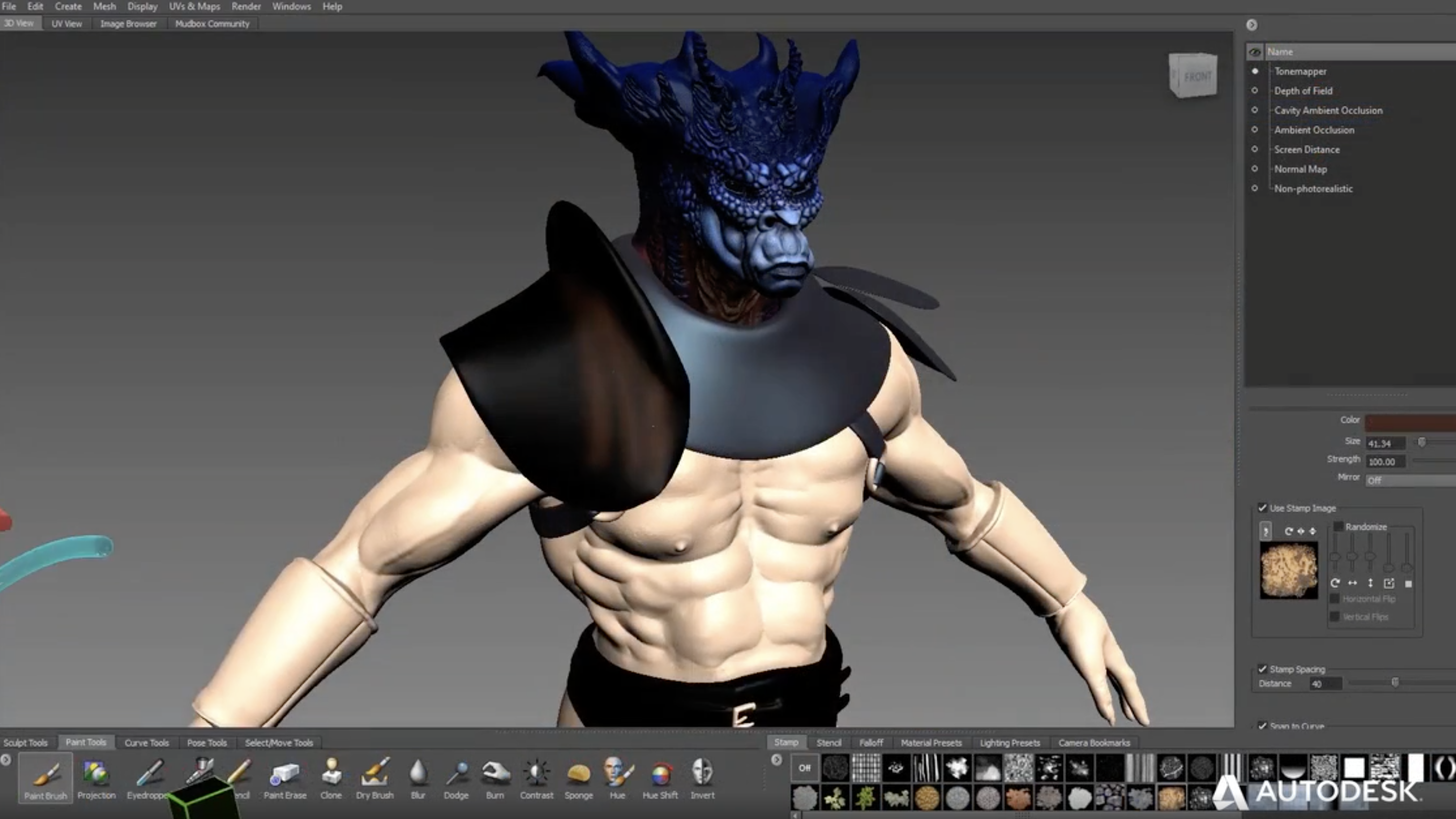Open the Render menu
The height and width of the screenshot is (819, 1456).
point(246,7)
